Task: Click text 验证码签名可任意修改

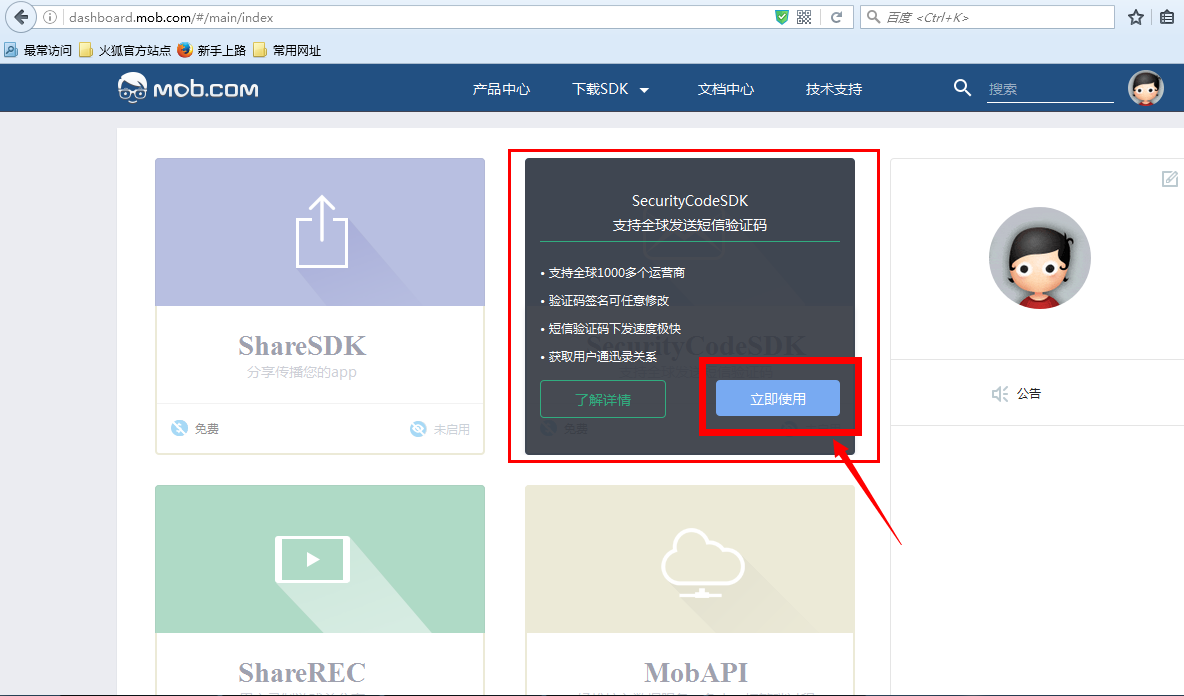Action: 609,300
